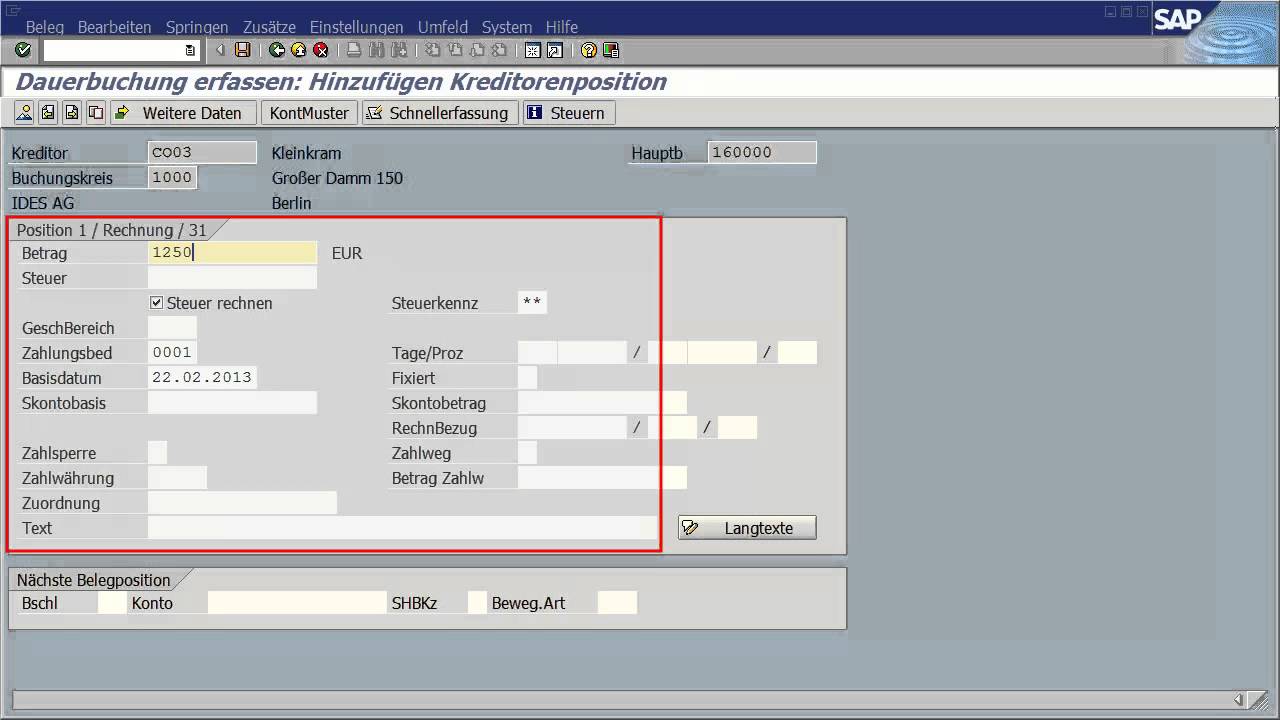Click the Find binoculars icon
This screenshot has width=1280, height=720.
[x=377, y=50]
